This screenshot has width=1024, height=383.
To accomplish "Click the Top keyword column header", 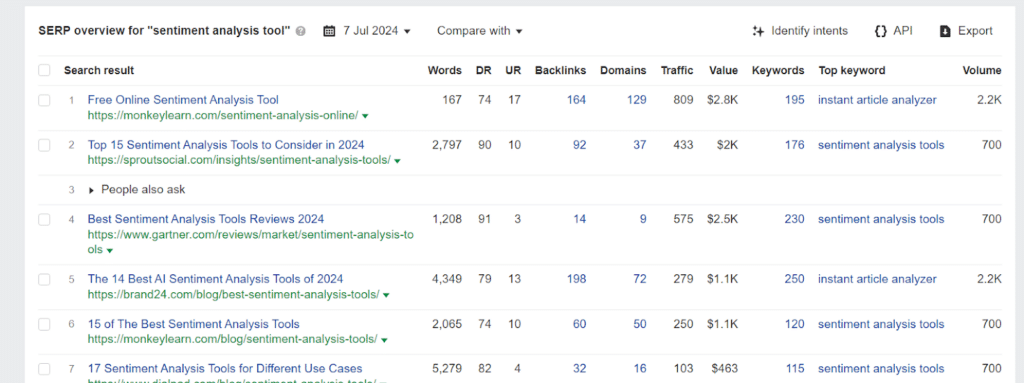I will click(852, 71).
